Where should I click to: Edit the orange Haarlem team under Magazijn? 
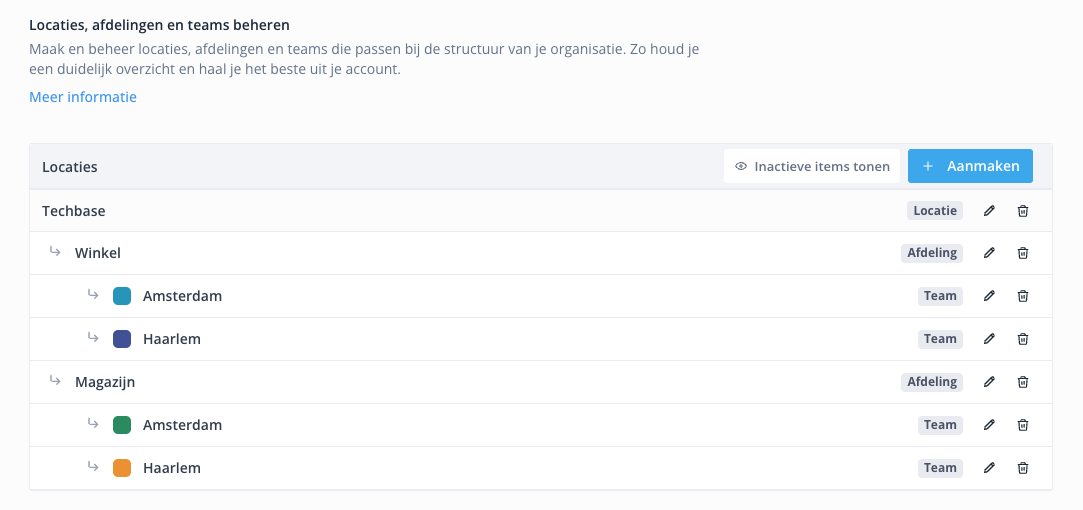989,468
